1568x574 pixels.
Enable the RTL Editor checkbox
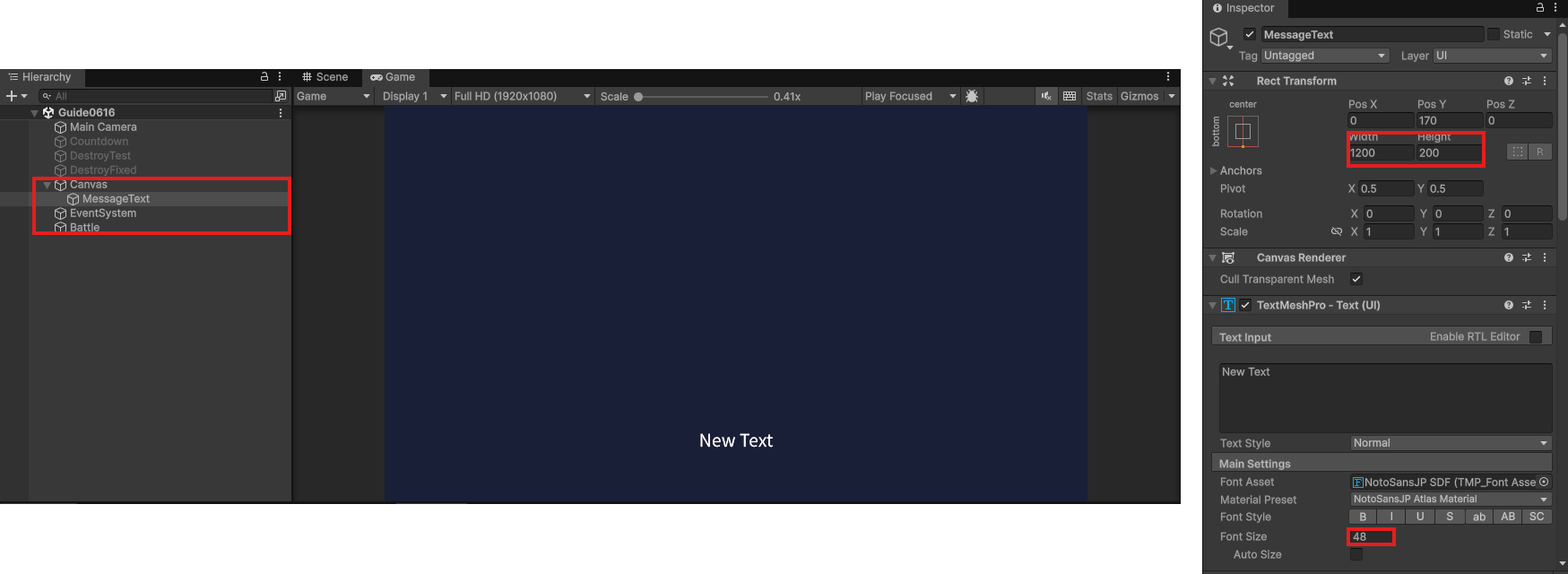click(1536, 337)
